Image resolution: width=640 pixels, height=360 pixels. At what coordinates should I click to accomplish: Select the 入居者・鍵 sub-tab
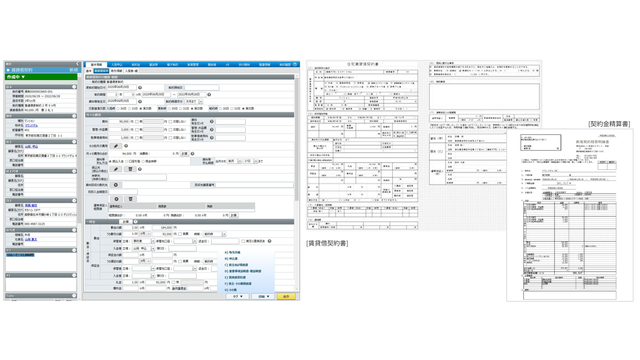tap(131, 71)
